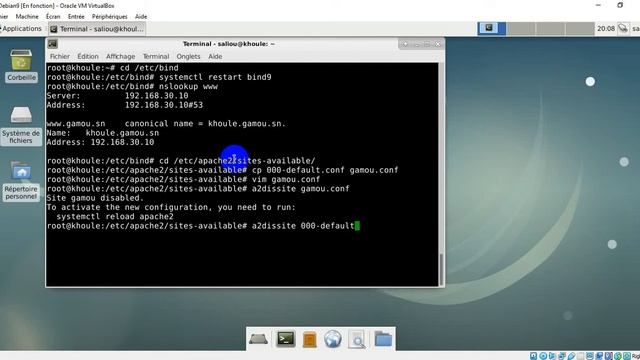Click the 'a2dissite 000-default' current command line

pyautogui.click(x=203, y=226)
